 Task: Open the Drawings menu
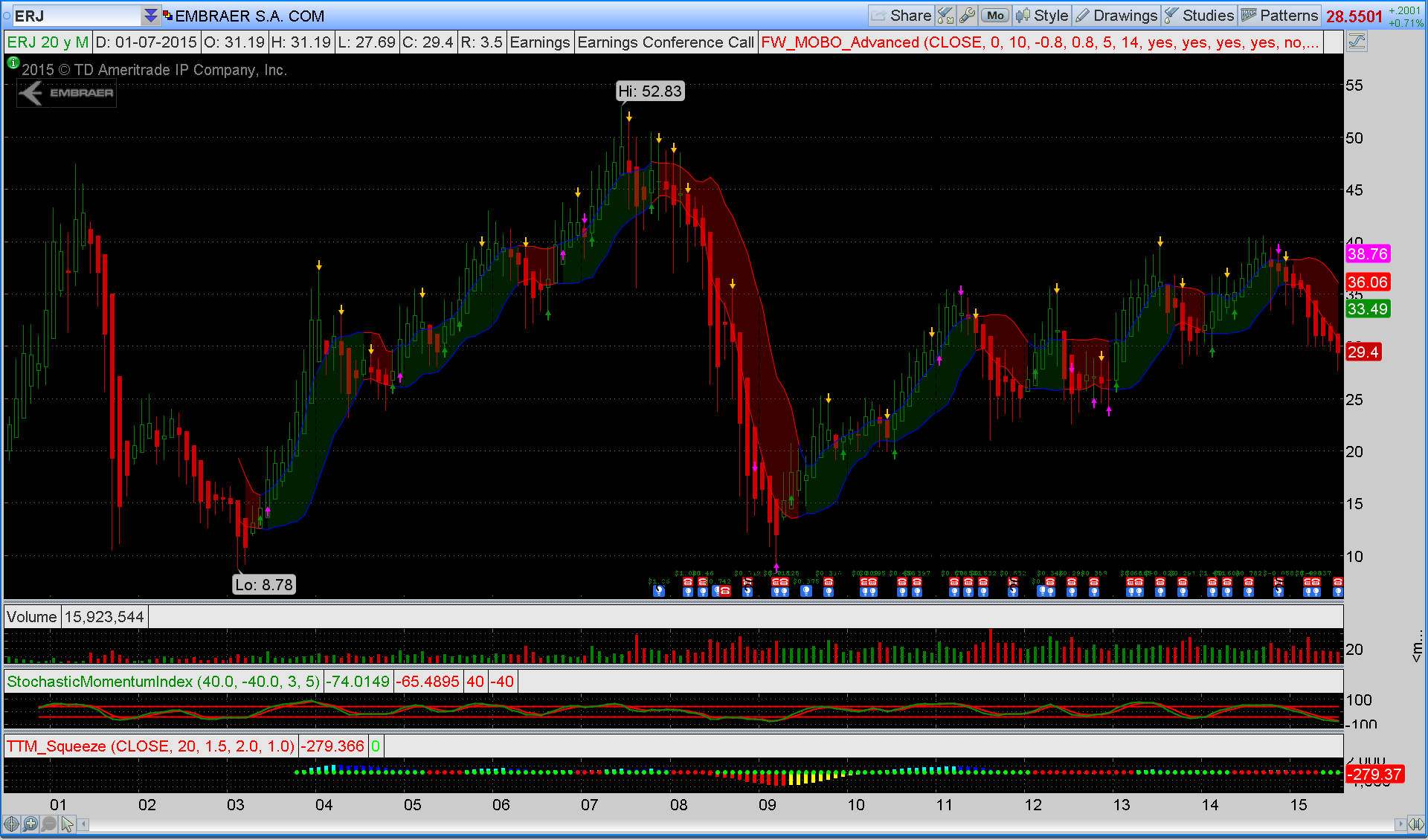pos(1116,16)
